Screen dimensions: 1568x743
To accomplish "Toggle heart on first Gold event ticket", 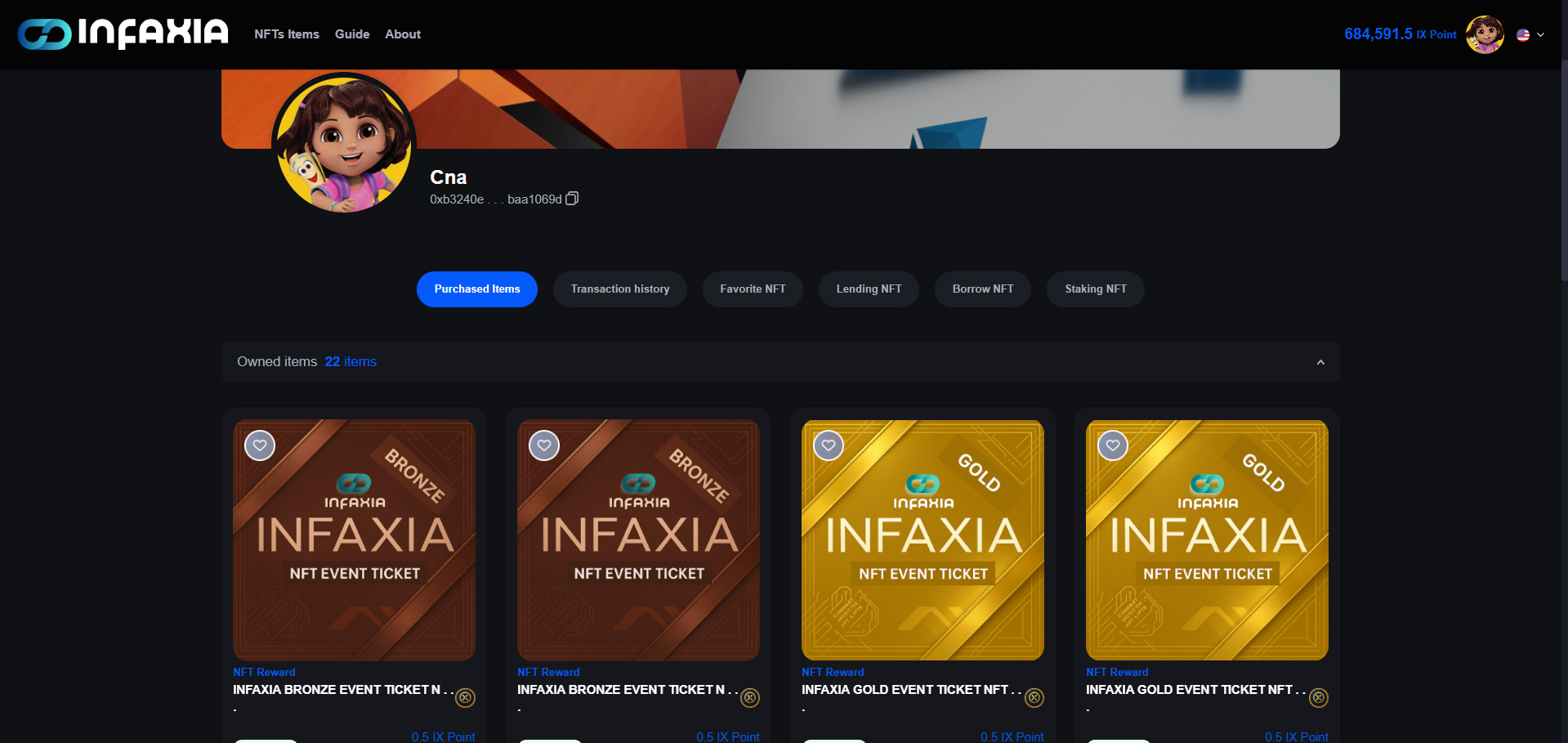I will pos(829,445).
